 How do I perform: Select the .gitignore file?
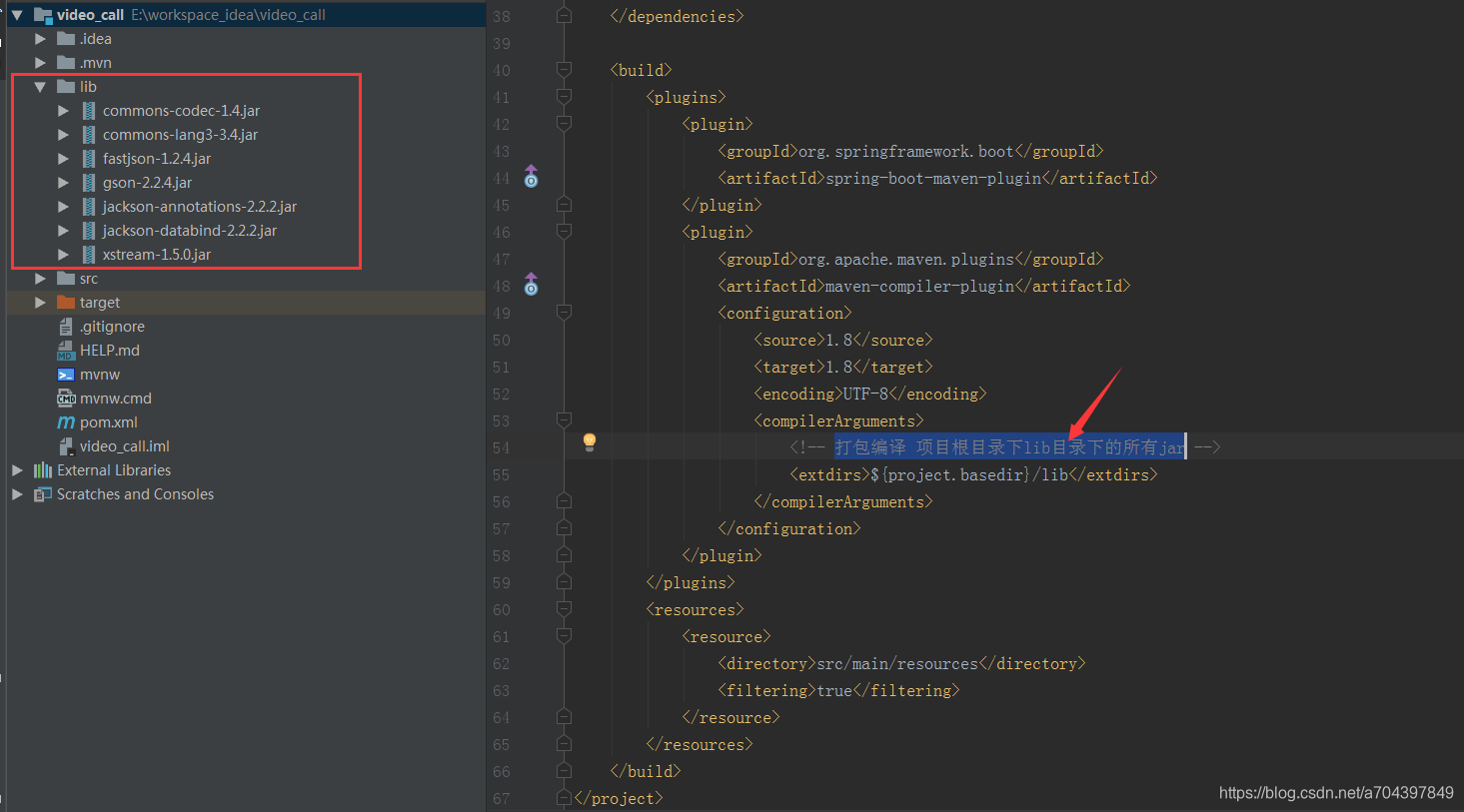pyautogui.click(x=112, y=327)
